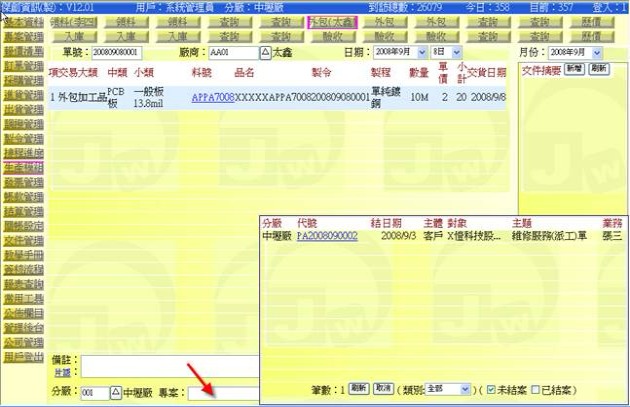Open 基本資料 in the left sidebar
630x407 pixels.
click(23, 21)
